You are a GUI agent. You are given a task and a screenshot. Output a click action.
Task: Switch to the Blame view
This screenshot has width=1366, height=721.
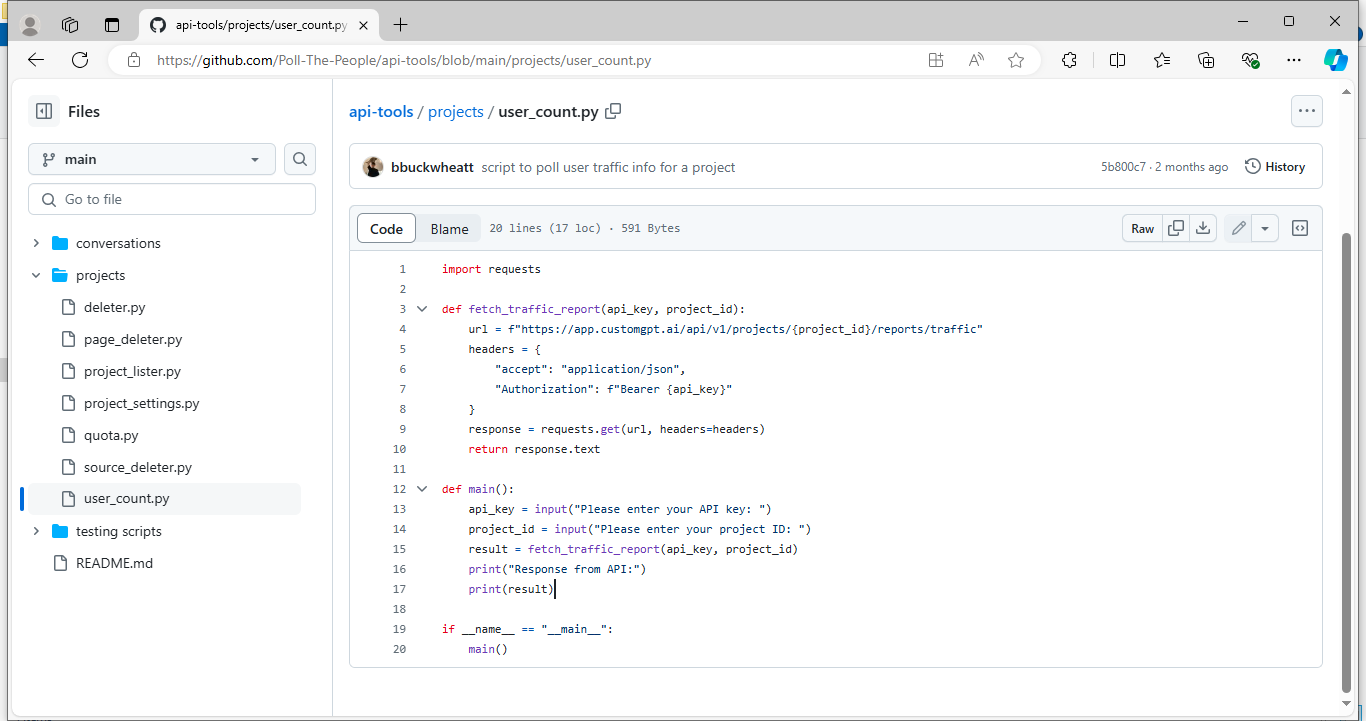[448, 228]
